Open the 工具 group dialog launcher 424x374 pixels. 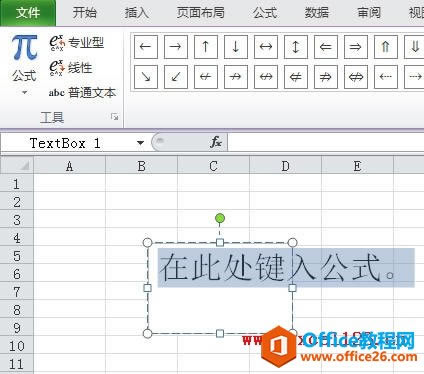pos(115,116)
